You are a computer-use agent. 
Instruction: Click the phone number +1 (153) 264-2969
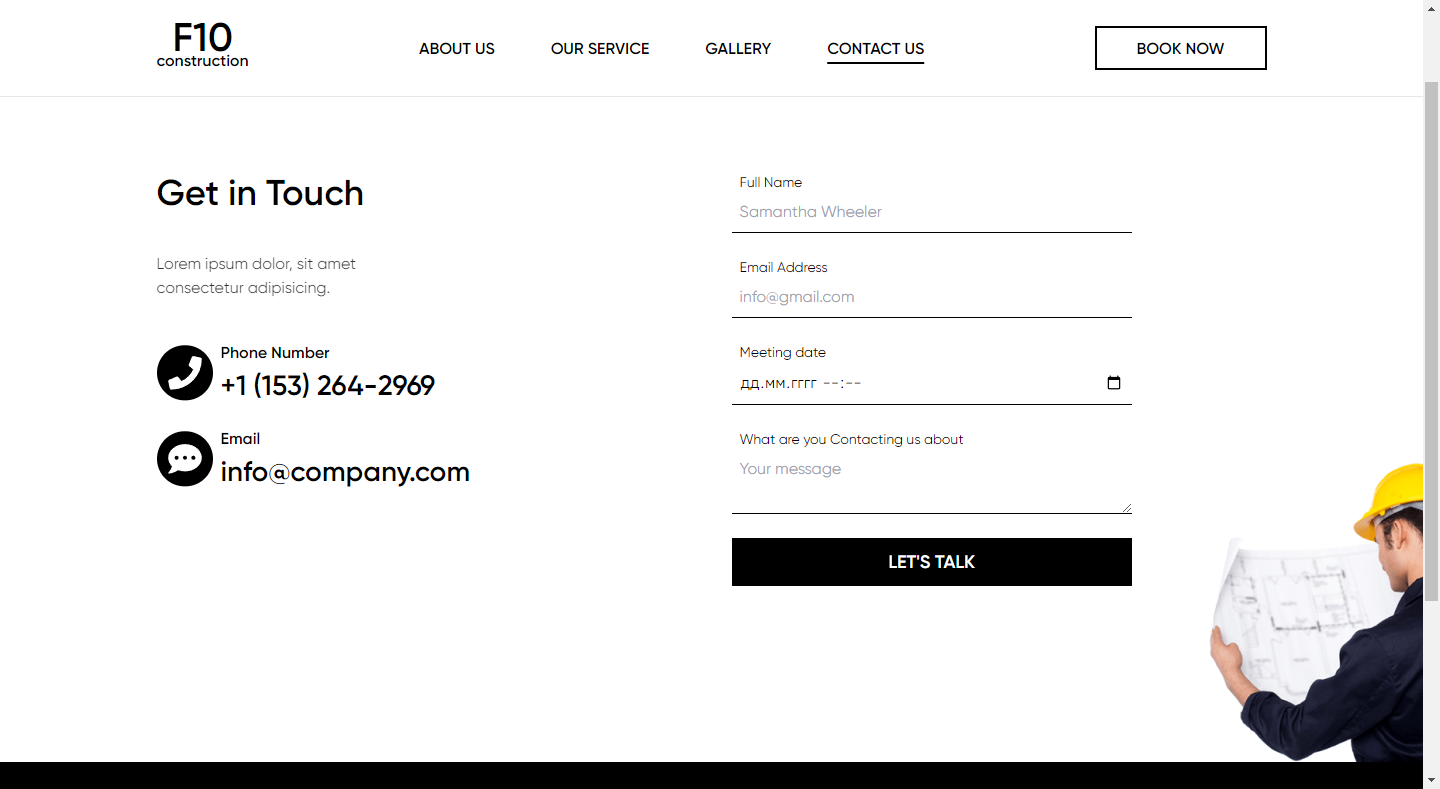pyautogui.click(x=328, y=386)
